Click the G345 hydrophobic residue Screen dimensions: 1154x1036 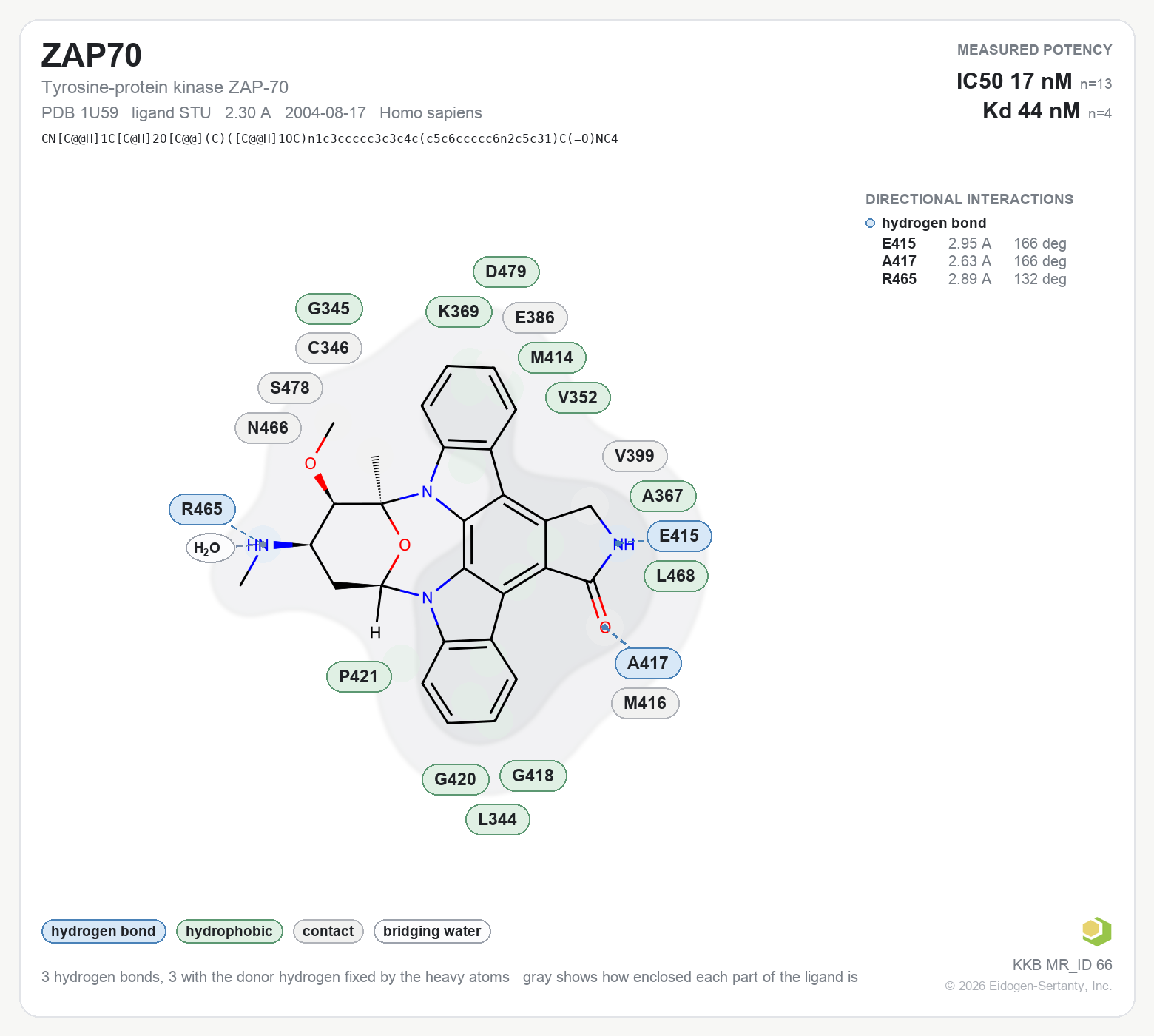[x=329, y=309]
